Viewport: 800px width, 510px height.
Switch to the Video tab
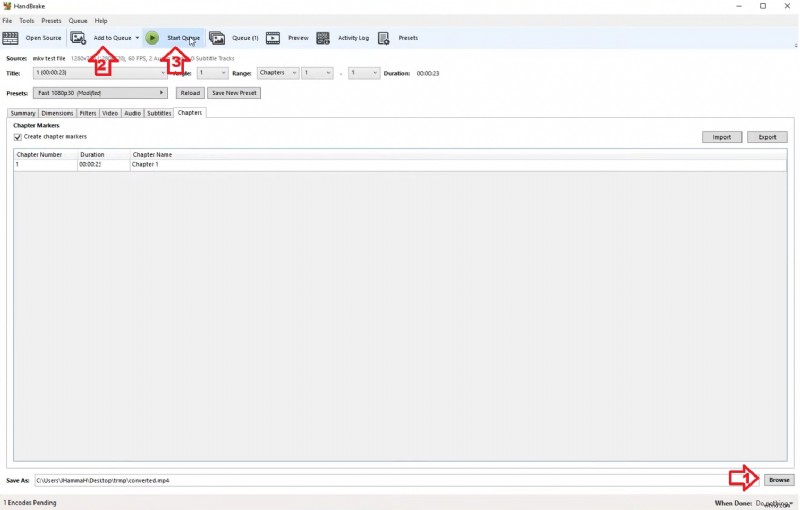pyautogui.click(x=110, y=113)
